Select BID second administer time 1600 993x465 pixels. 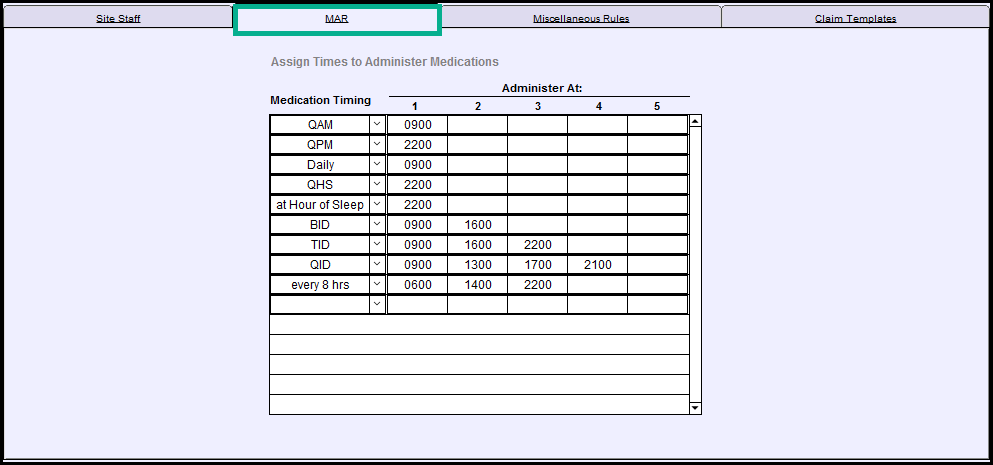click(477, 225)
